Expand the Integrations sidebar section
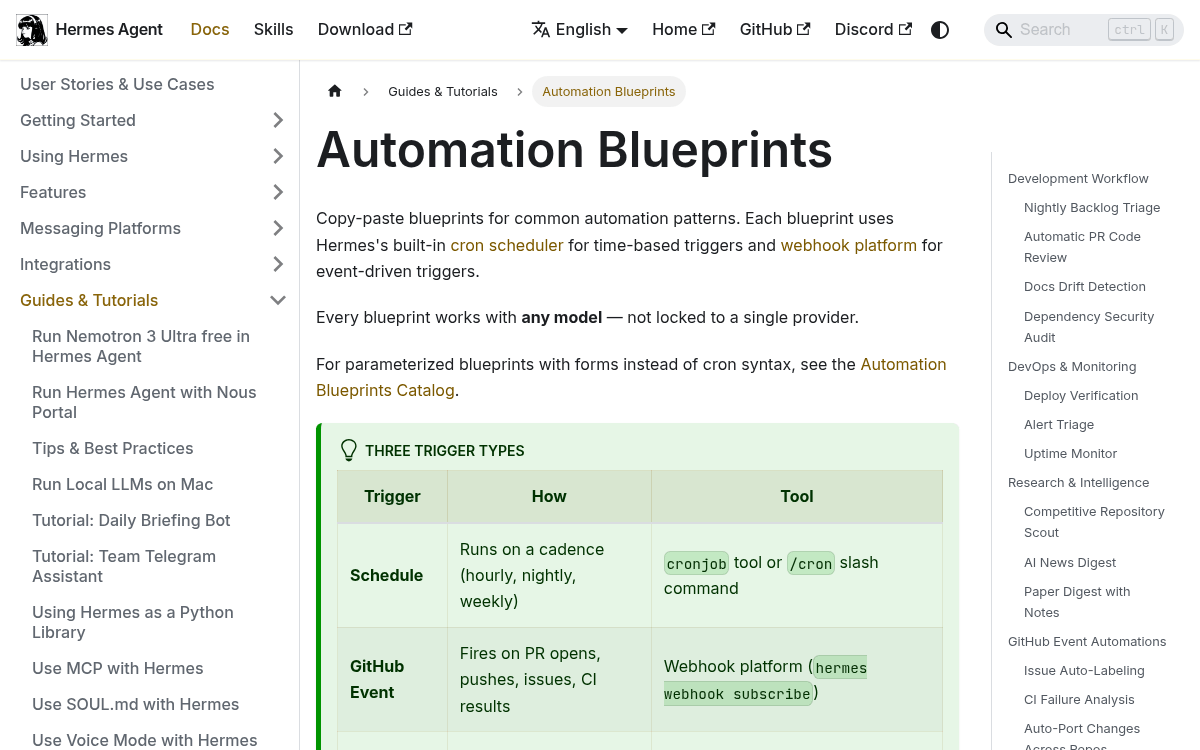1200x750 pixels. pyautogui.click(x=278, y=264)
